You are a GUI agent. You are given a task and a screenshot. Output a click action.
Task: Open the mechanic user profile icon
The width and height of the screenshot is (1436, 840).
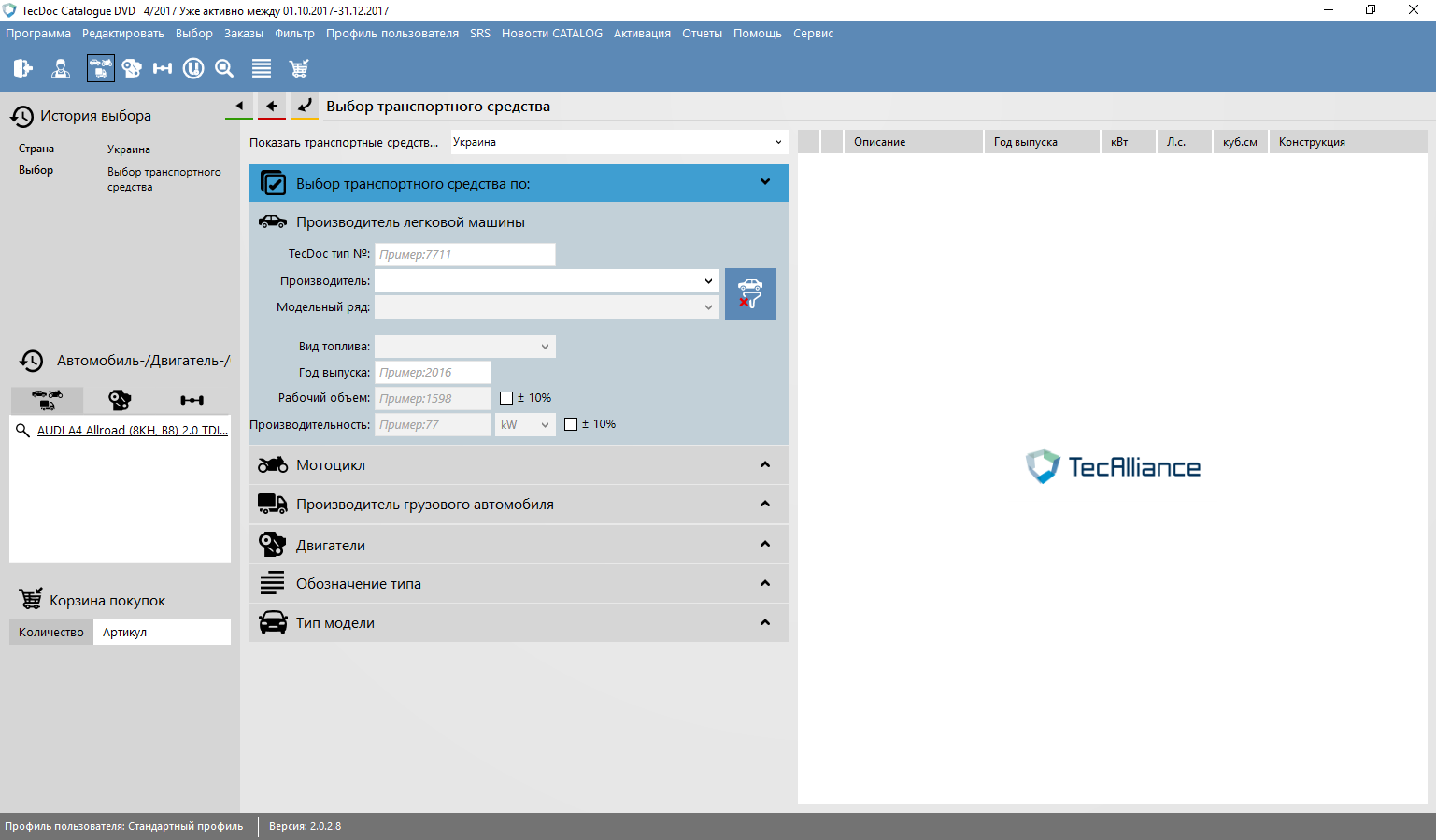61,68
